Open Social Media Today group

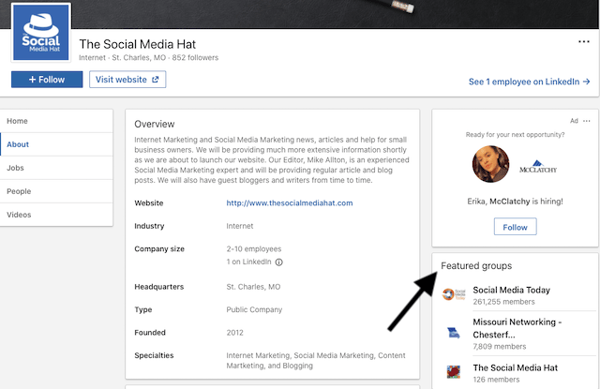click(x=511, y=290)
